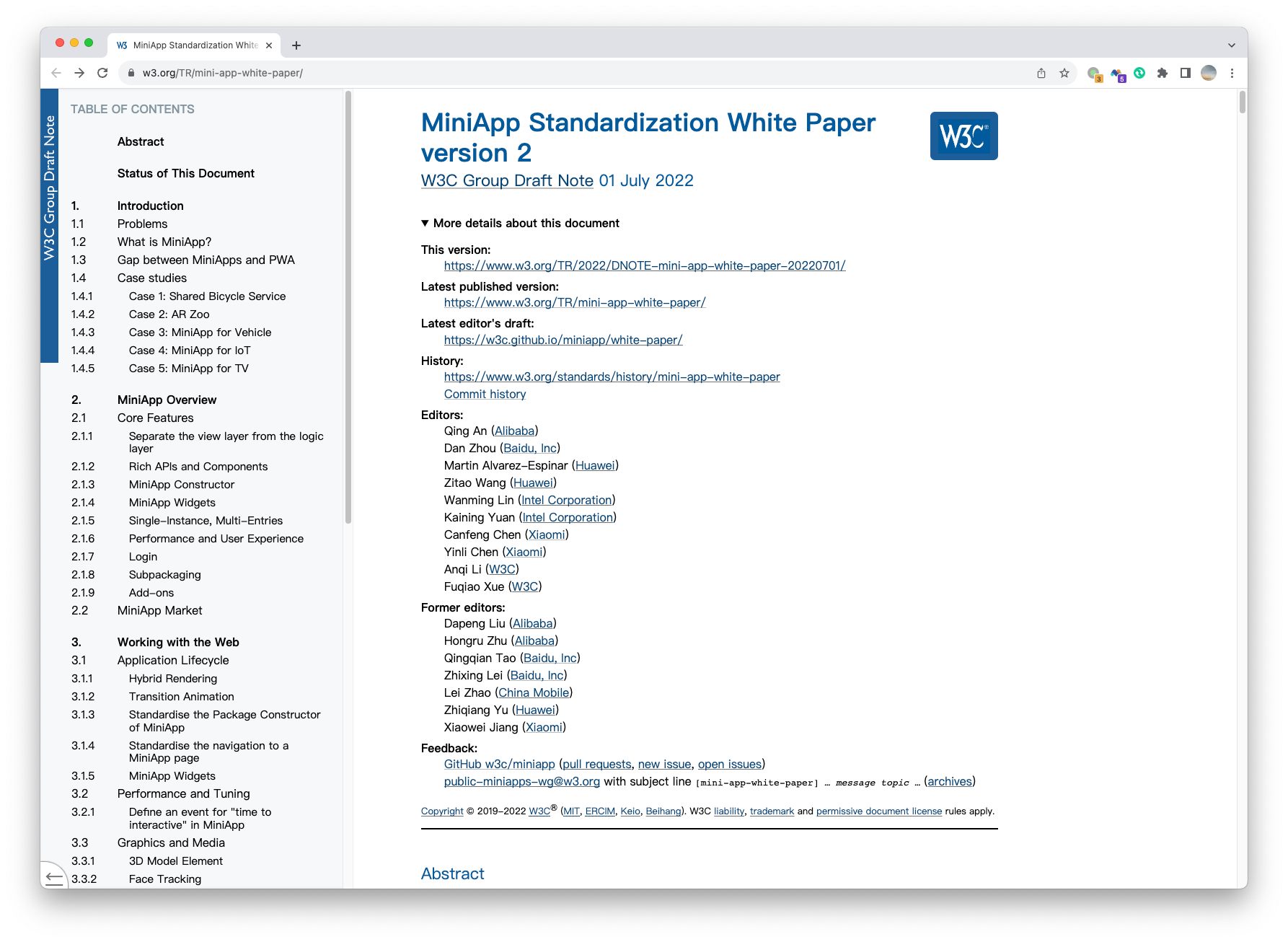Open the extensions puzzle piece icon
The height and width of the screenshot is (942, 1288).
pos(1162,73)
